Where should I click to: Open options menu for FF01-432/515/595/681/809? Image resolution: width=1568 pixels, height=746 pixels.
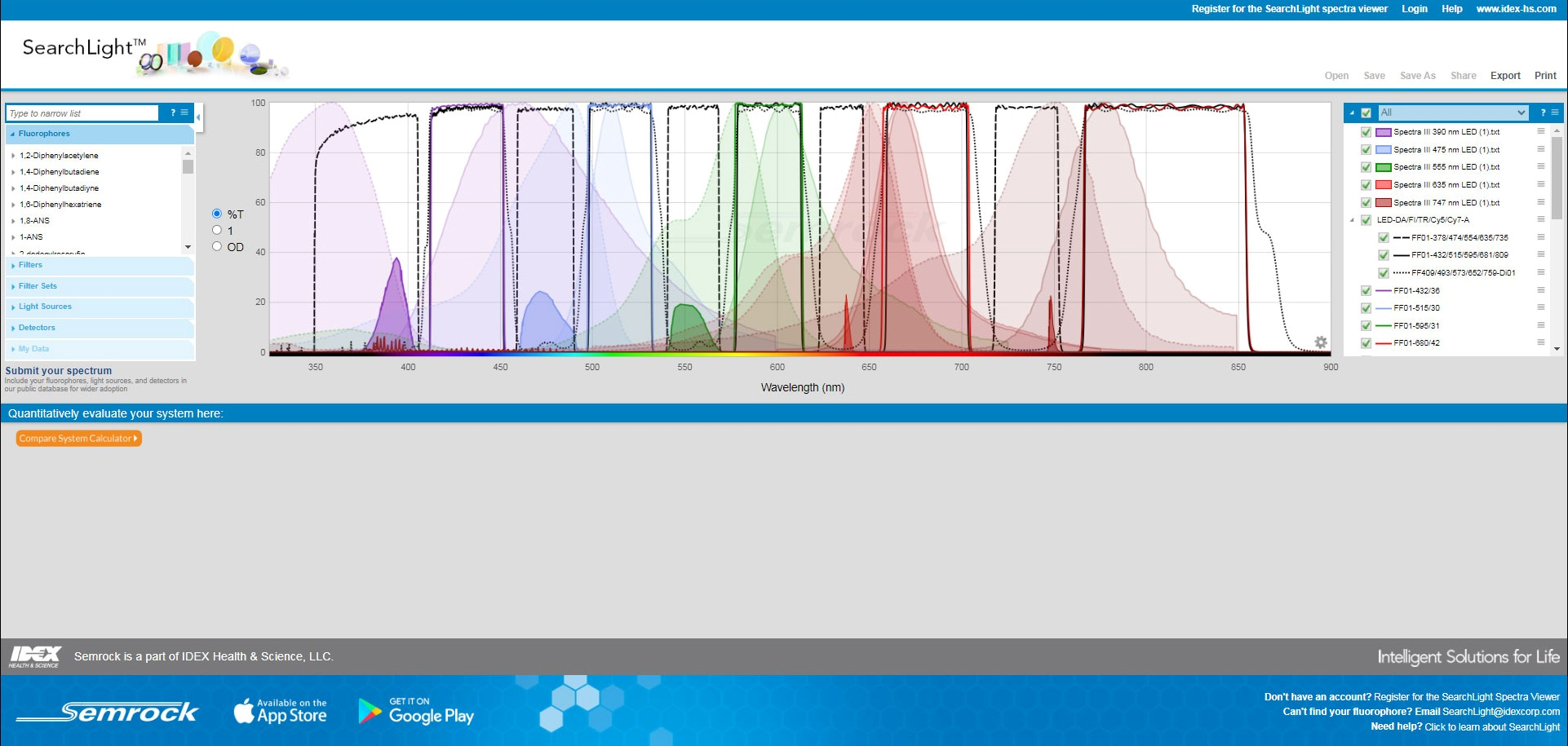[x=1541, y=254]
